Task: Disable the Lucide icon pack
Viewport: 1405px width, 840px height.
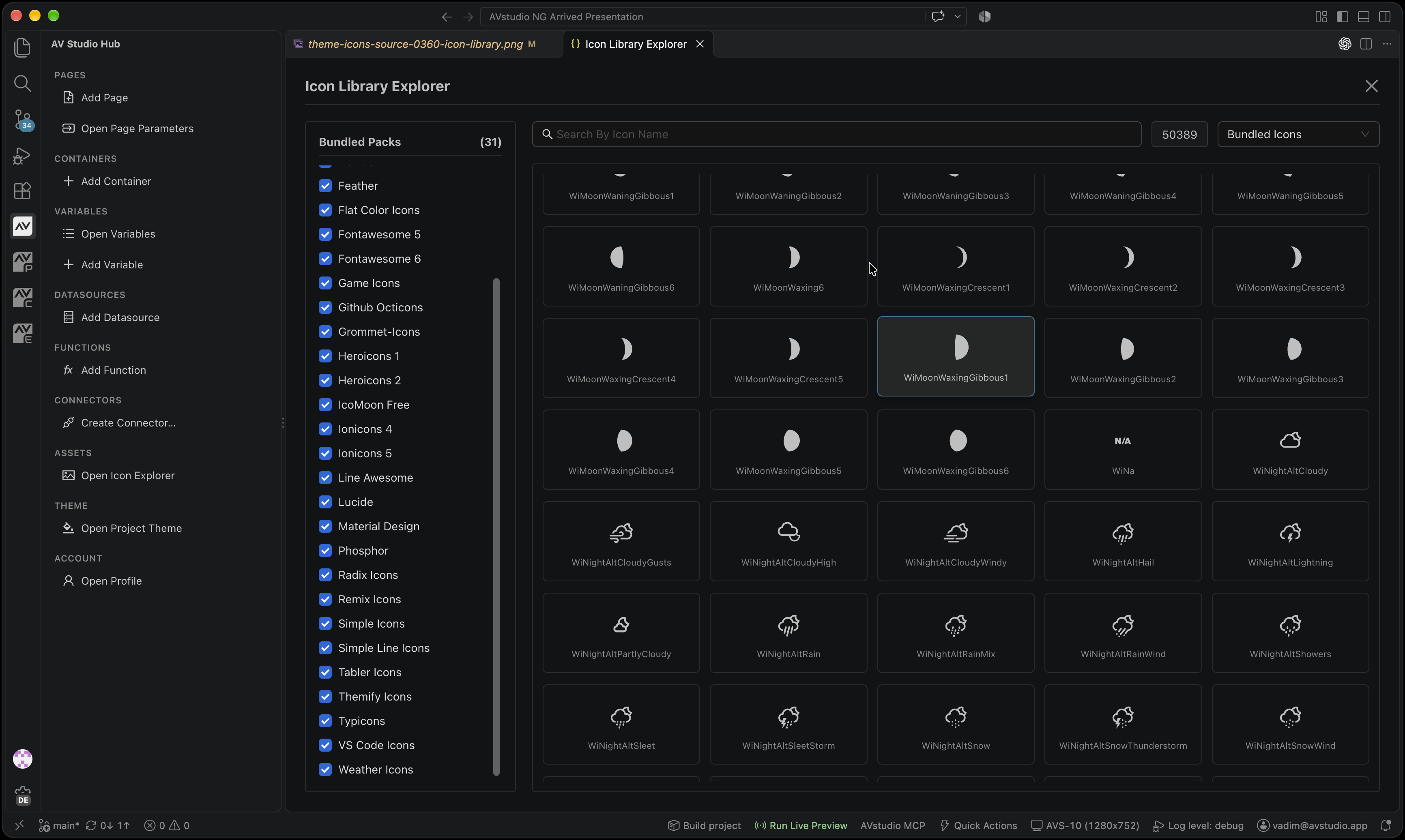Action: pos(325,502)
